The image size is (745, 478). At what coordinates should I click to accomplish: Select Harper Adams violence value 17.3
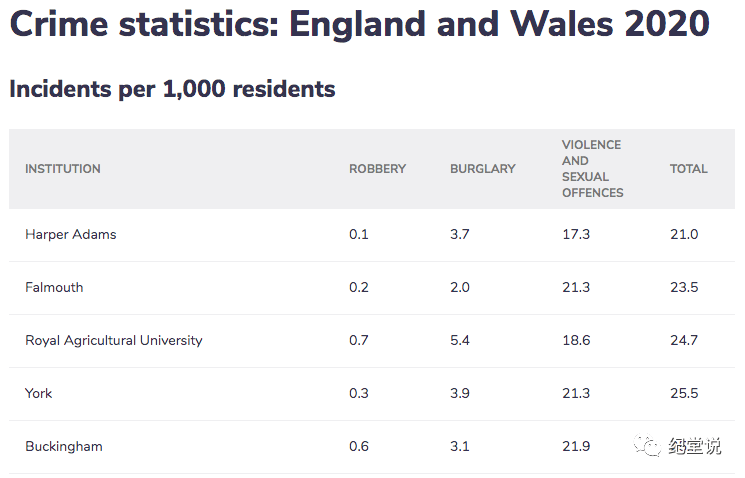point(576,234)
